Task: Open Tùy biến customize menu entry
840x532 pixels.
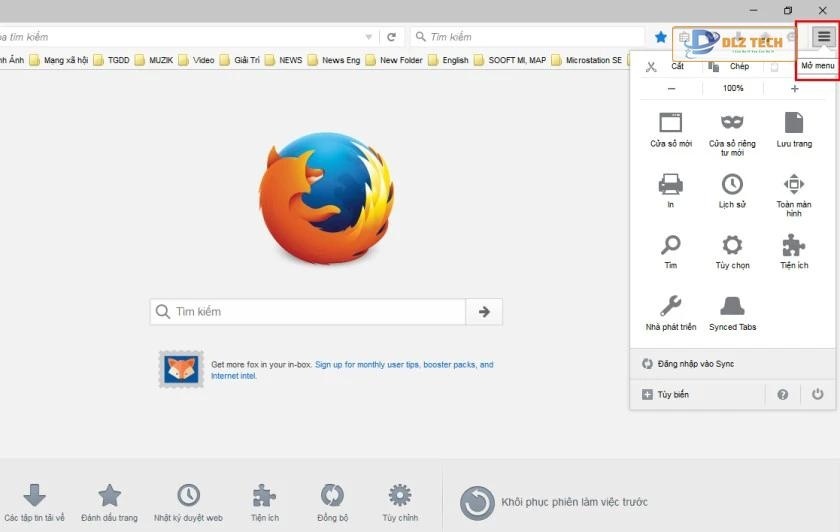Action: click(x=672, y=395)
